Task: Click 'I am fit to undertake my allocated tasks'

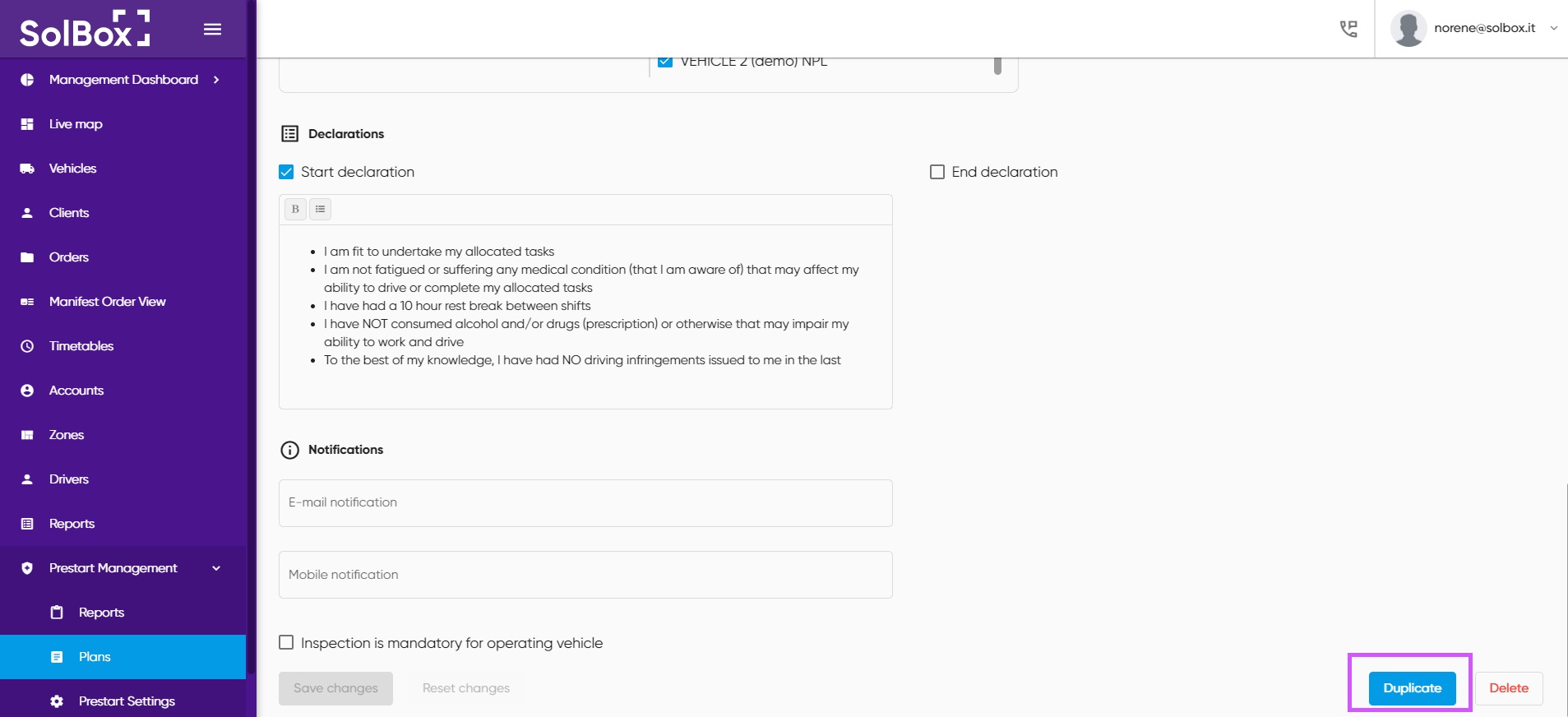Action: click(x=439, y=252)
